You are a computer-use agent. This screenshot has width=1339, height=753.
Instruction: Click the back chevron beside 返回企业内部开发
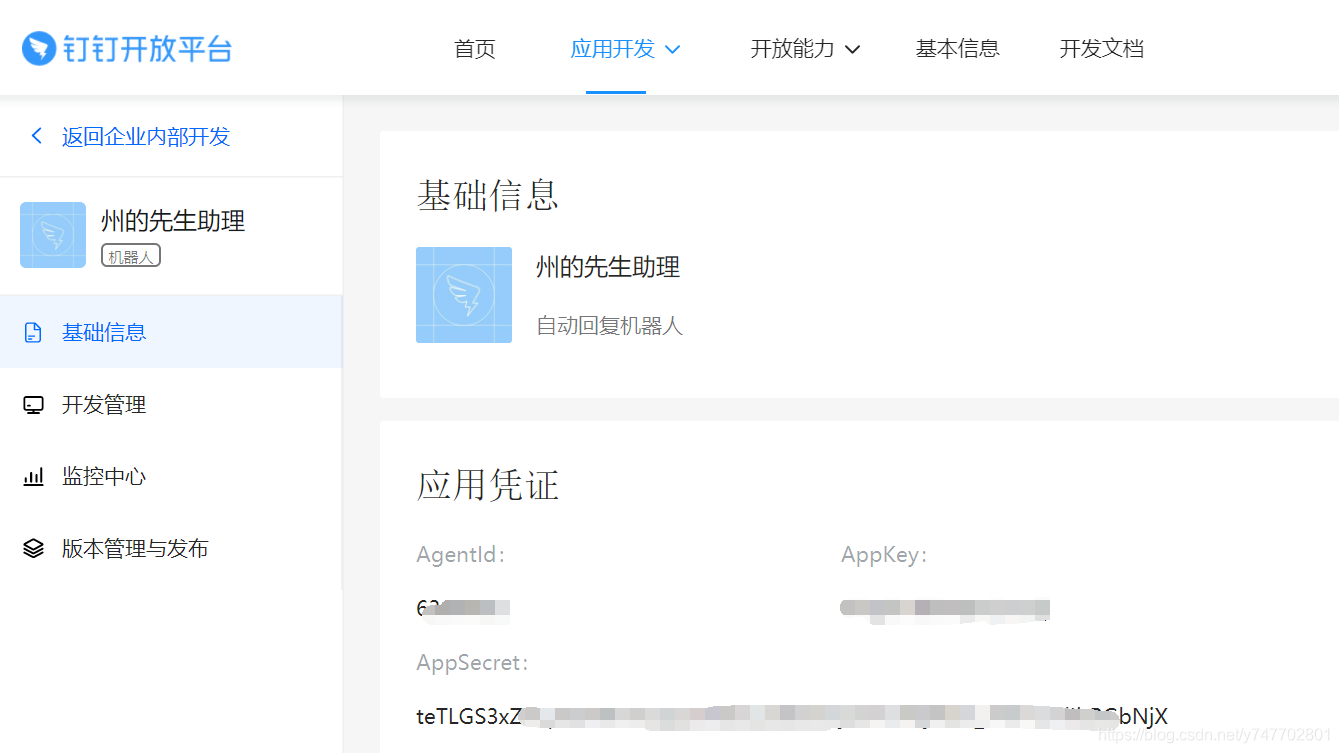click(x=36, y=135)
